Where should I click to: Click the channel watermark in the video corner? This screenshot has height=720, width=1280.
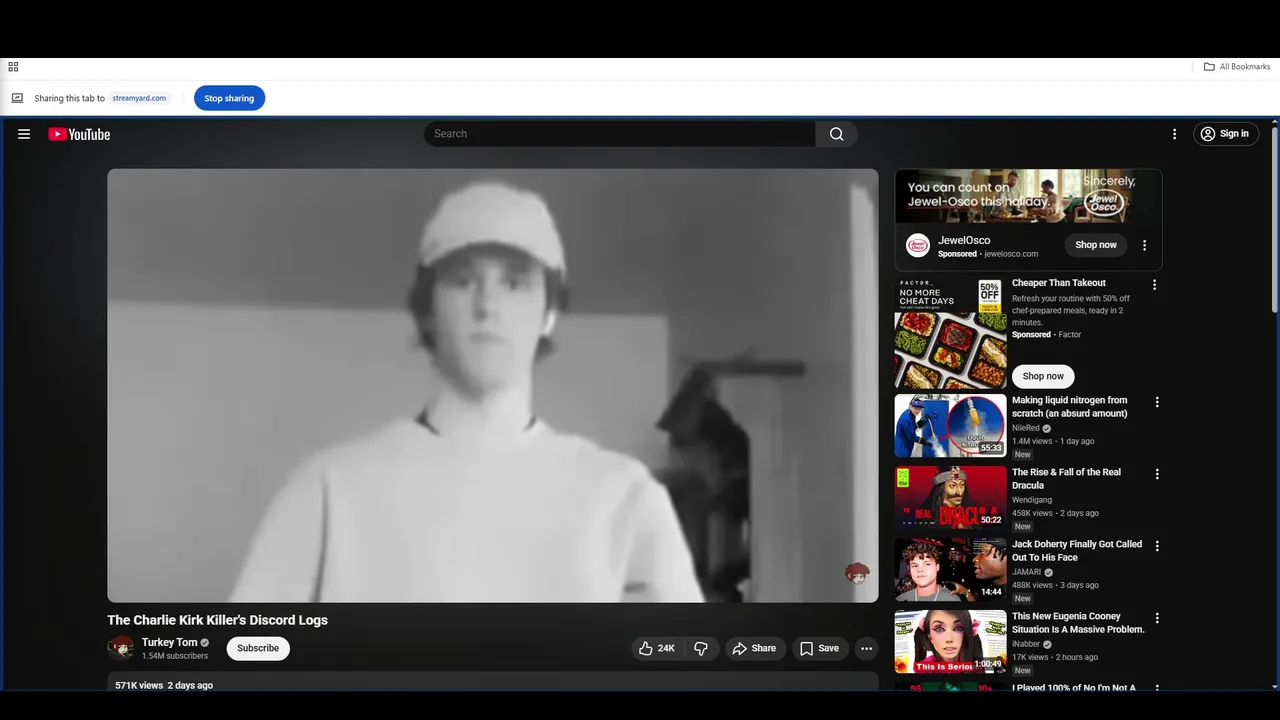tap(857, 573)
